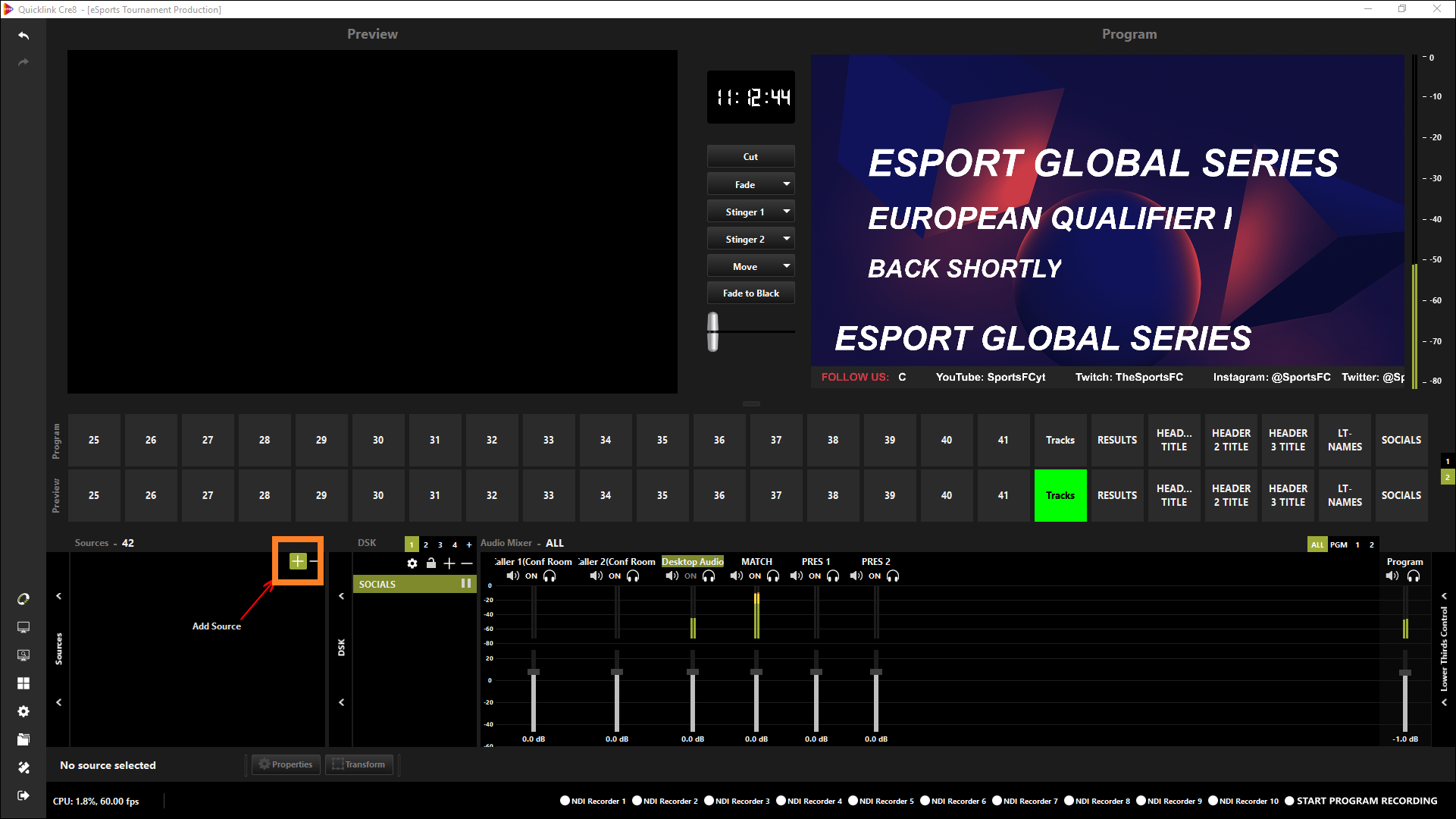Mute the Program output speaker icon

[x=1392, y=576]
